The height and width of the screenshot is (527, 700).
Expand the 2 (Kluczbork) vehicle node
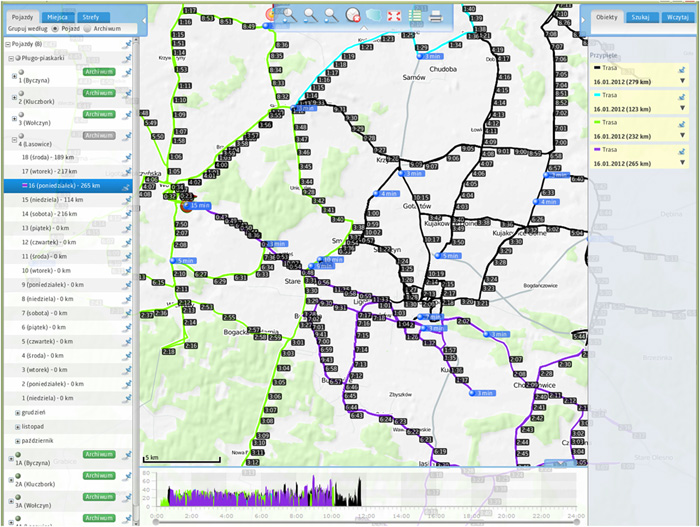point(14,96)
